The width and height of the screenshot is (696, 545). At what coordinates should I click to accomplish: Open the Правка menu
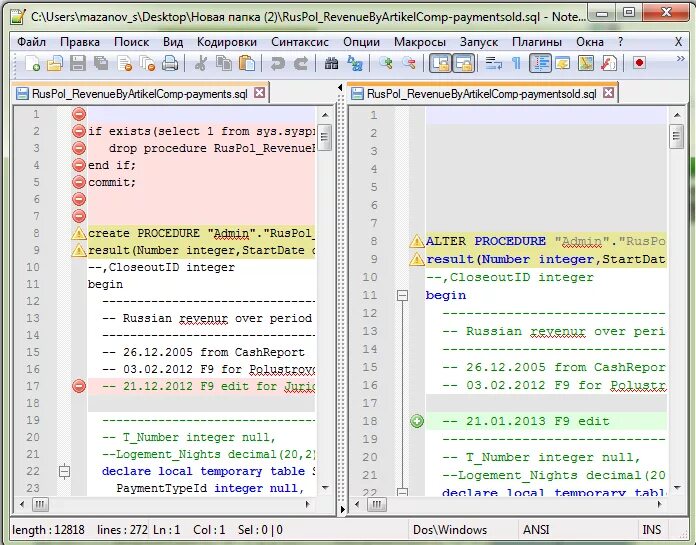tap(80, 42)
